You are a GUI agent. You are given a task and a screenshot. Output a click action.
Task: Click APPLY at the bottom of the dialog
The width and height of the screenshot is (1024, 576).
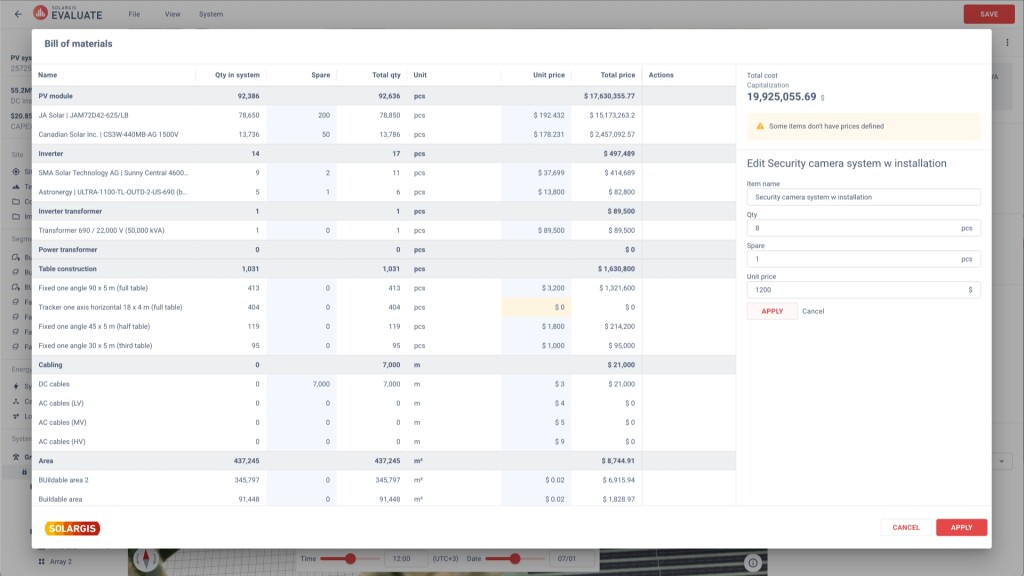tap(961, 527)
